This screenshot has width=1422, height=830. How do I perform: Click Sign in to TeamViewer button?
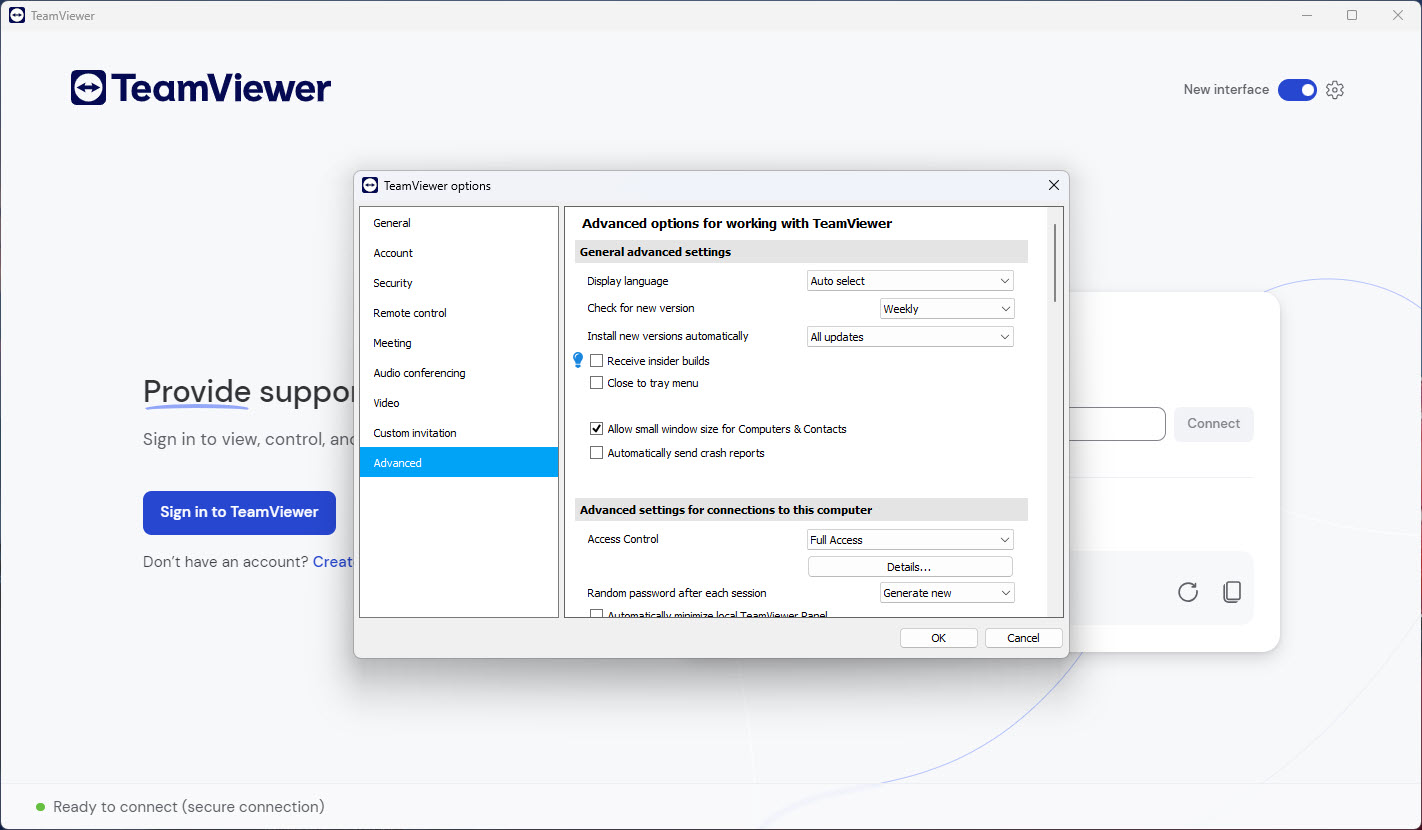tap(239, 512)
